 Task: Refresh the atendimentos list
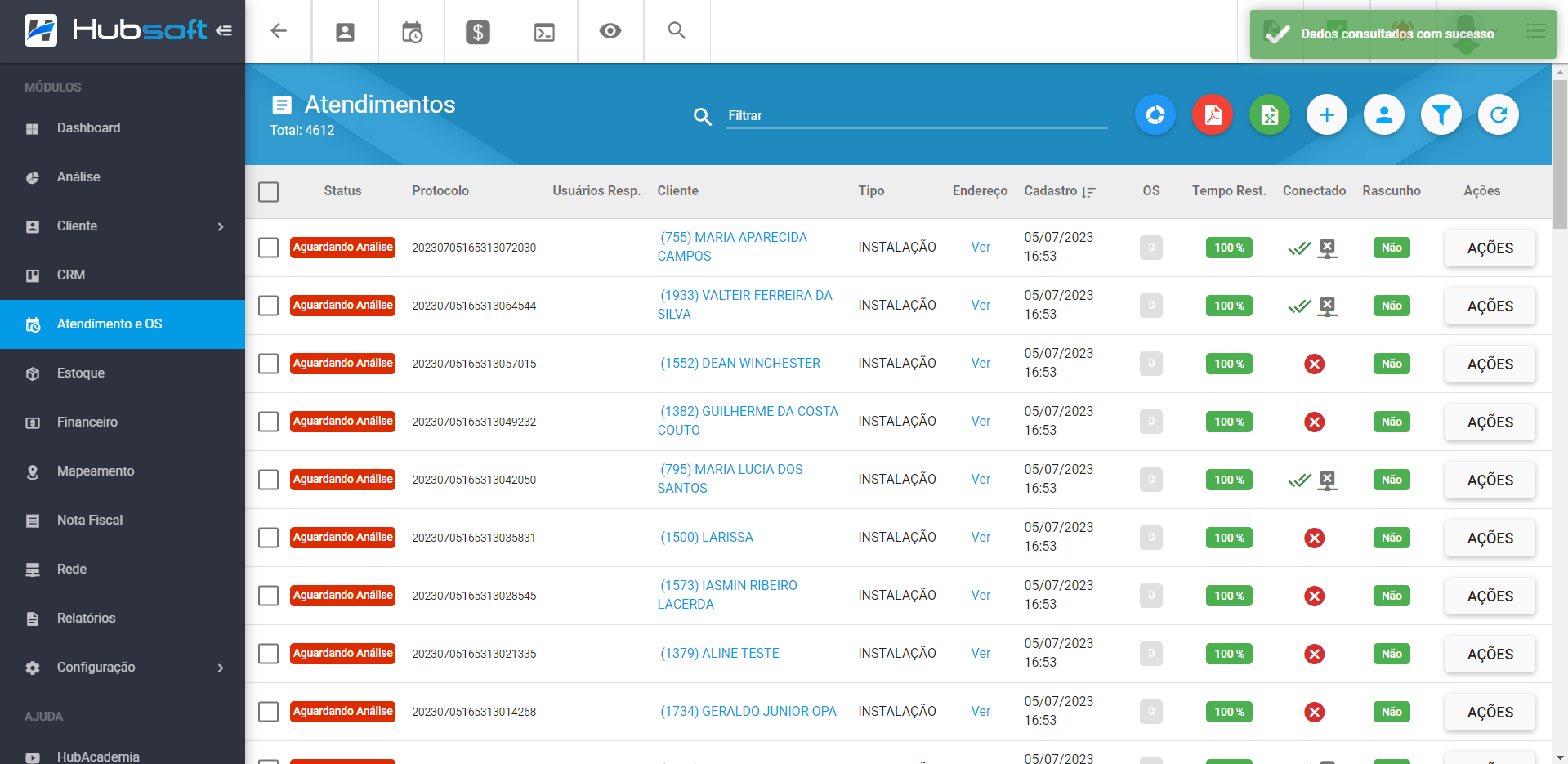point(1499,115)
